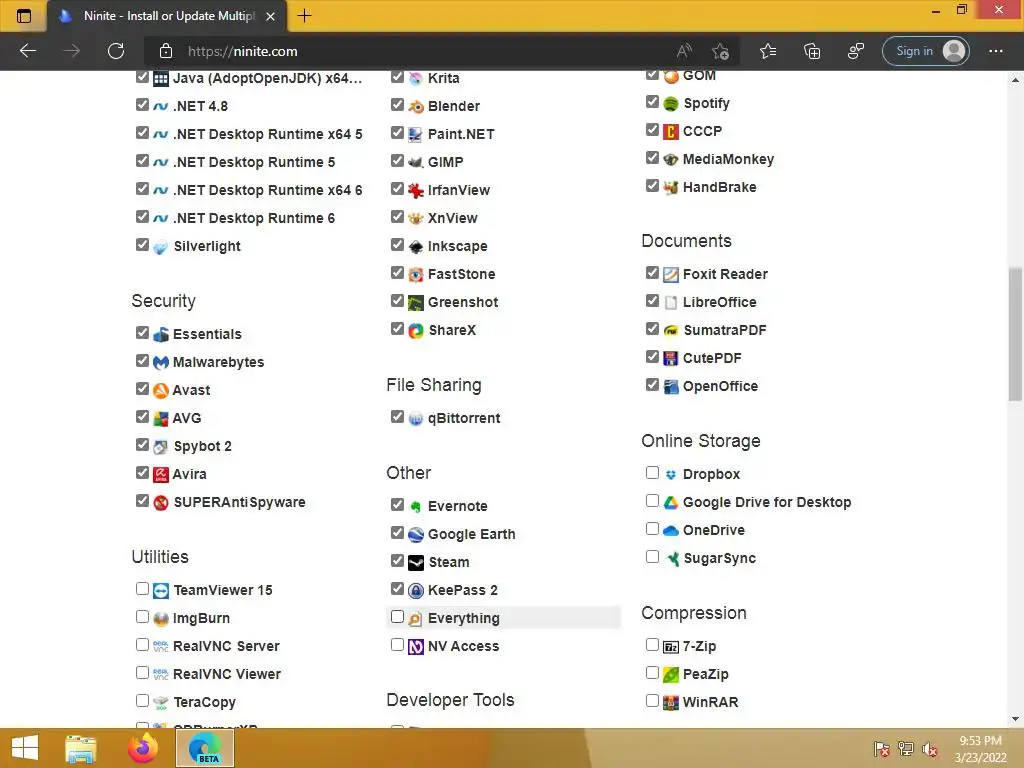Click the Sign in button
Screen dimensions: 1024x768
(x=925, y=51)
